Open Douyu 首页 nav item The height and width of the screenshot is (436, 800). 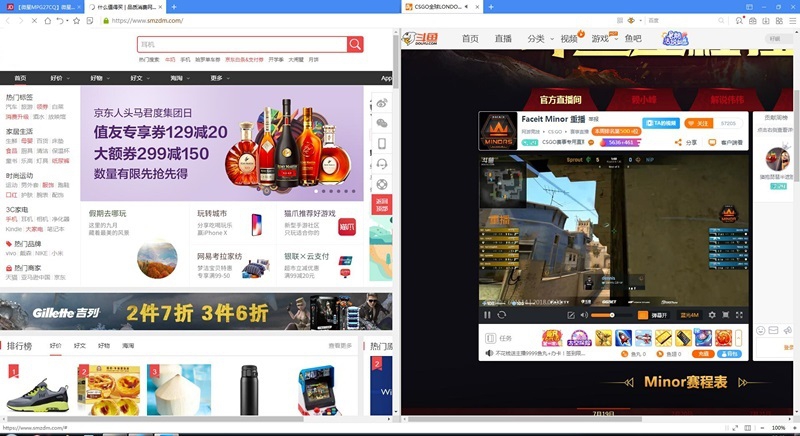click(x=470, y=39)
